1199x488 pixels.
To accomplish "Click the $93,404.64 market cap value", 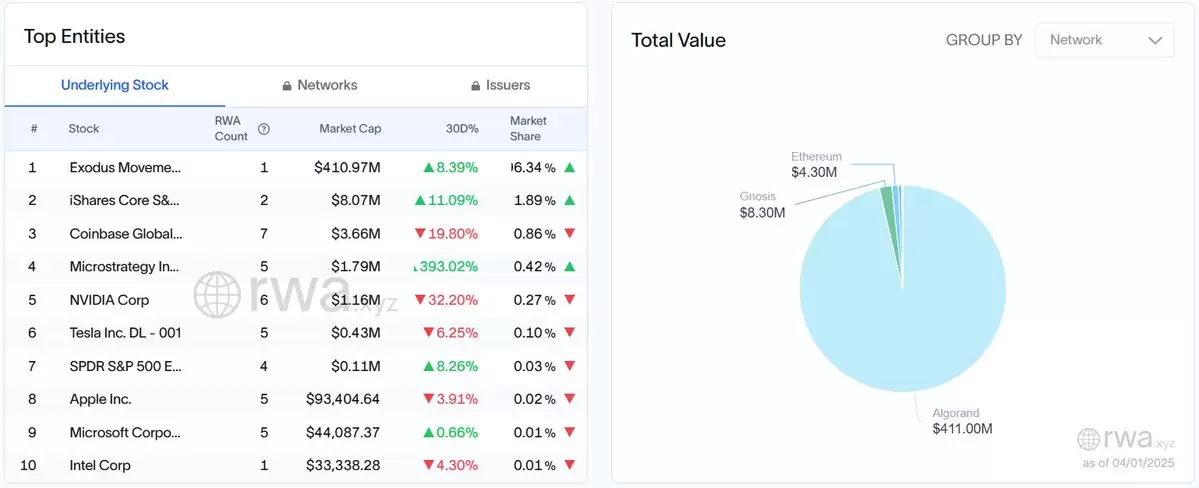I will 343,399.
